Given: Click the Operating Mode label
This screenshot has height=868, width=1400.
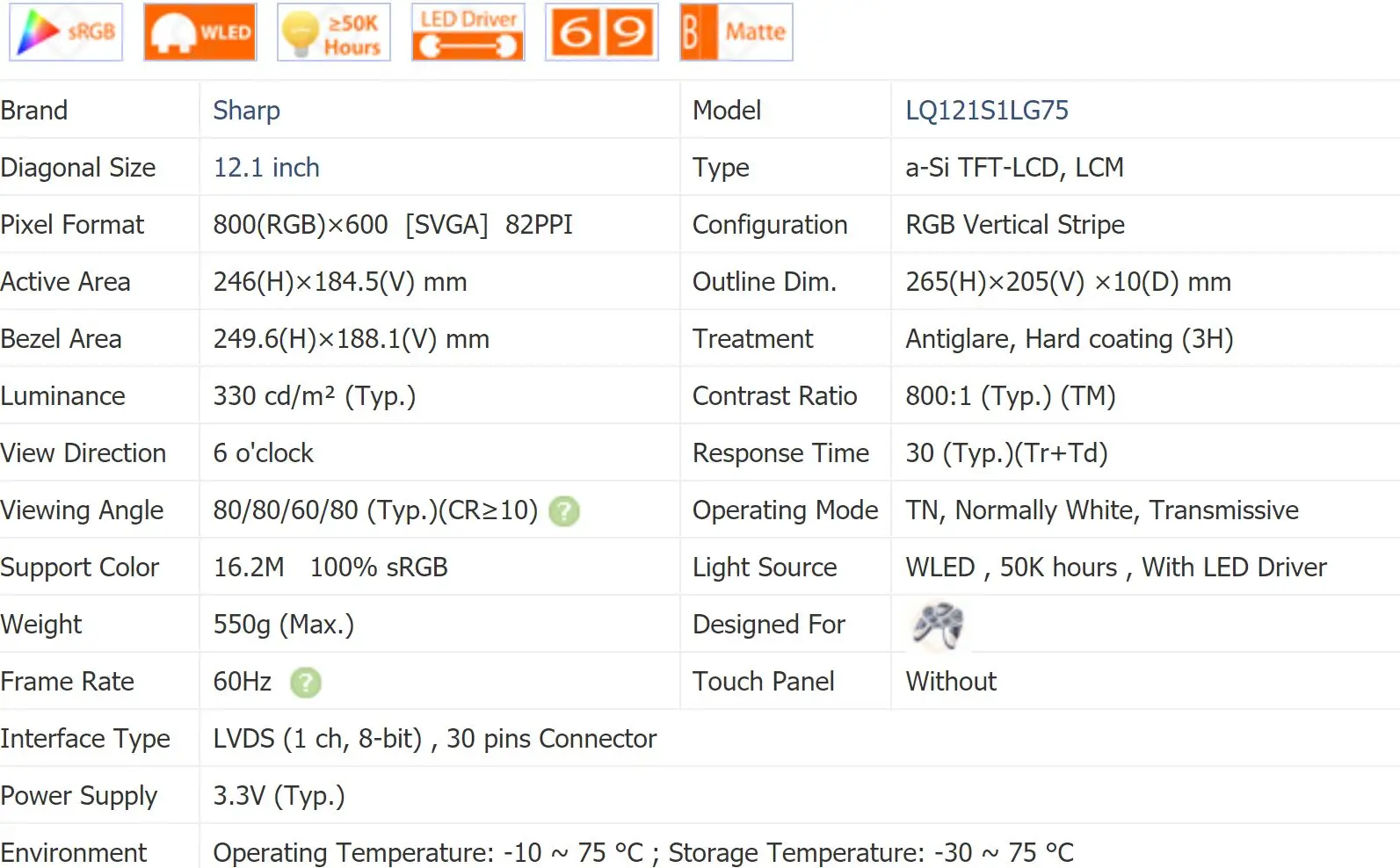Looking at the screenshot, I should [786, 510].
